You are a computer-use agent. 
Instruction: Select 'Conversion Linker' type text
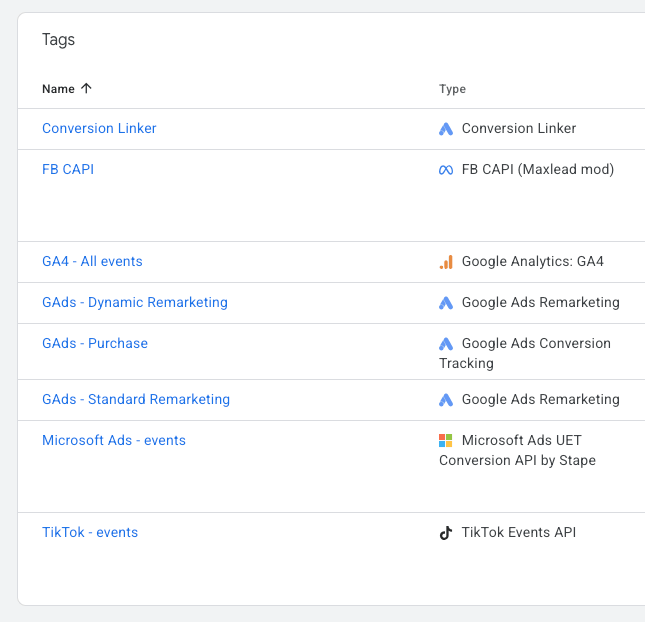tap(519, 128)
